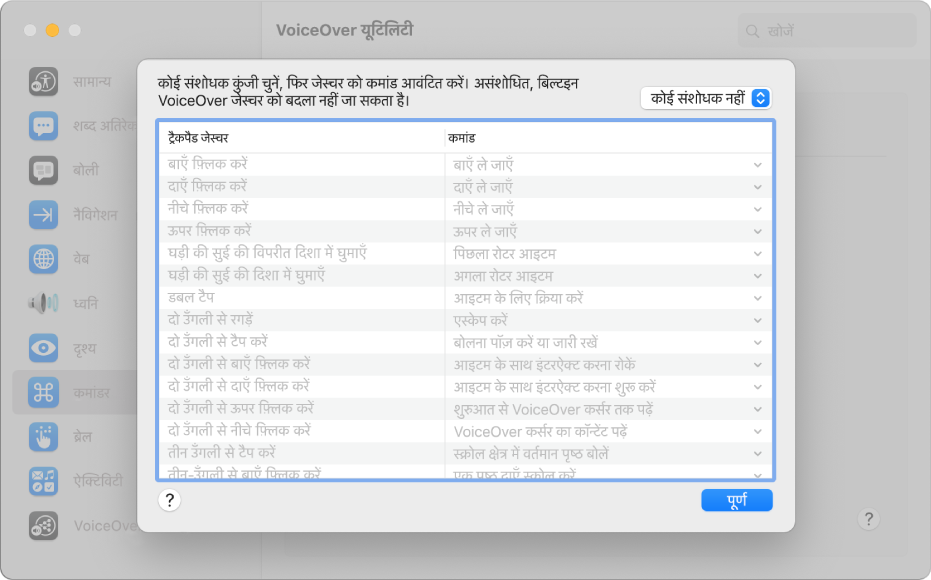Click the ध्वनि speaker icon
Image resolution: width=931 pixels, height=580 pixels.
click(43, 303)
